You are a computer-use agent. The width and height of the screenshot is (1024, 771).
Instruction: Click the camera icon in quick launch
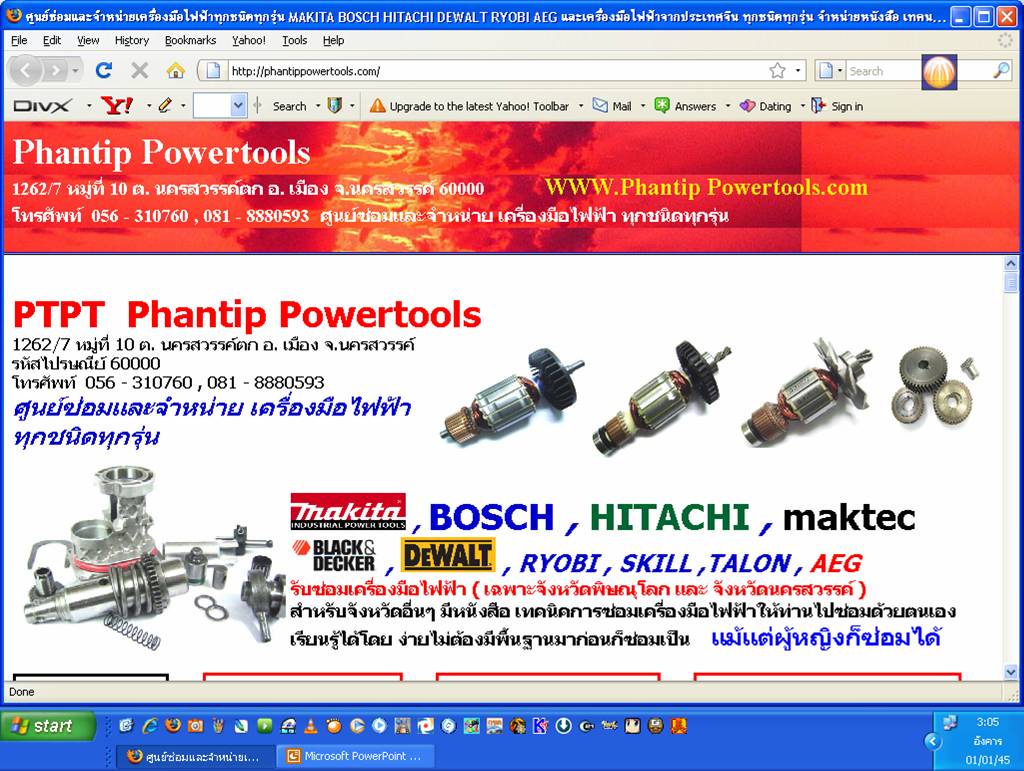coord(195,725)
